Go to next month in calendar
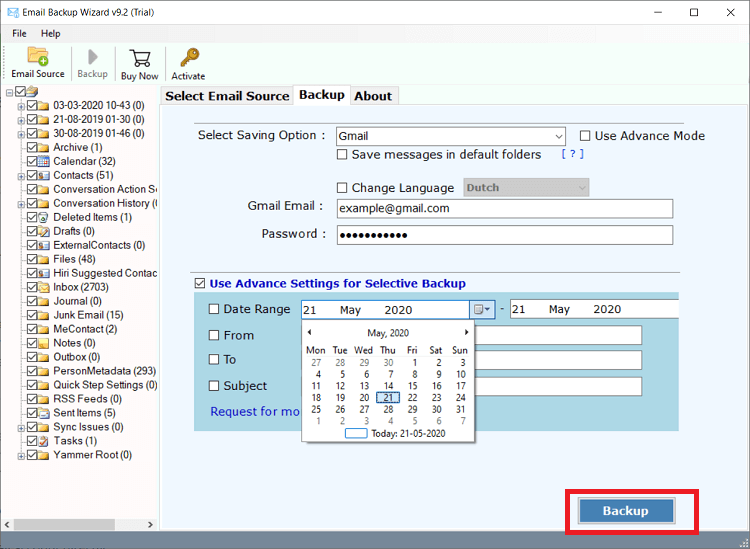Image resolution: width=750 pixels, height=549 pixels. click(x=466, y=332)
